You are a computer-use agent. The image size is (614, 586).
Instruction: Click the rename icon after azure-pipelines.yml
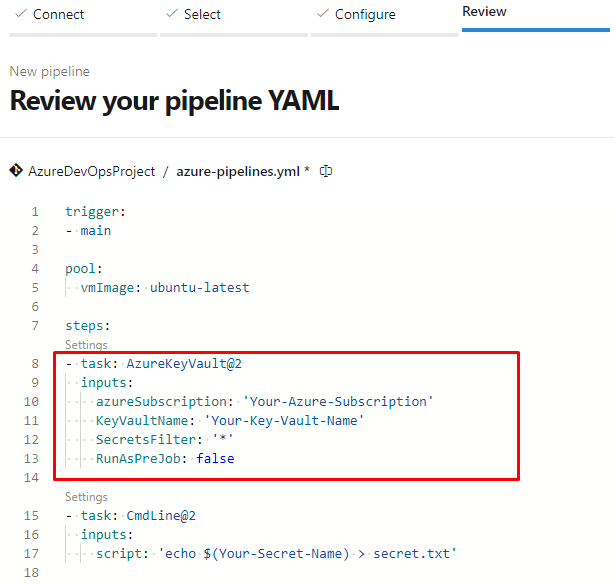pyautogui.click(x=325, y=171)
